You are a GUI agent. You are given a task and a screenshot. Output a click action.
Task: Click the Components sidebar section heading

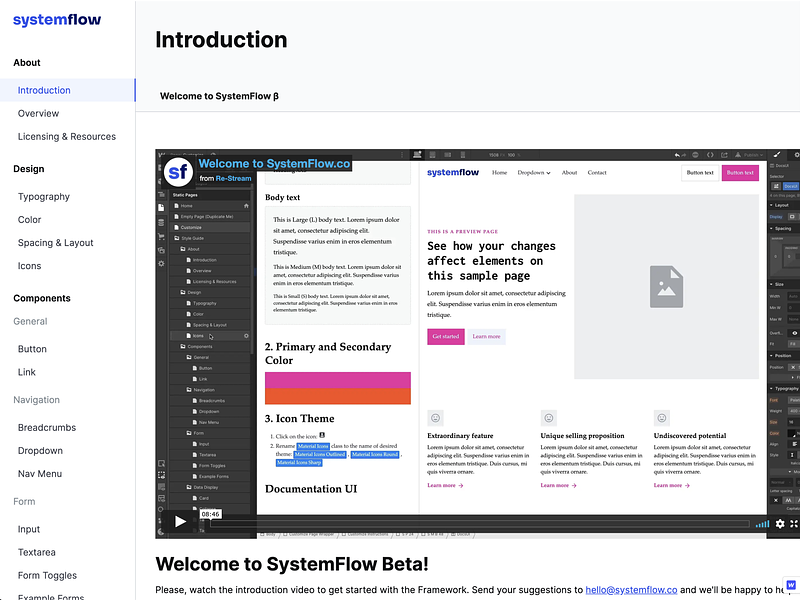pos(42,298)
